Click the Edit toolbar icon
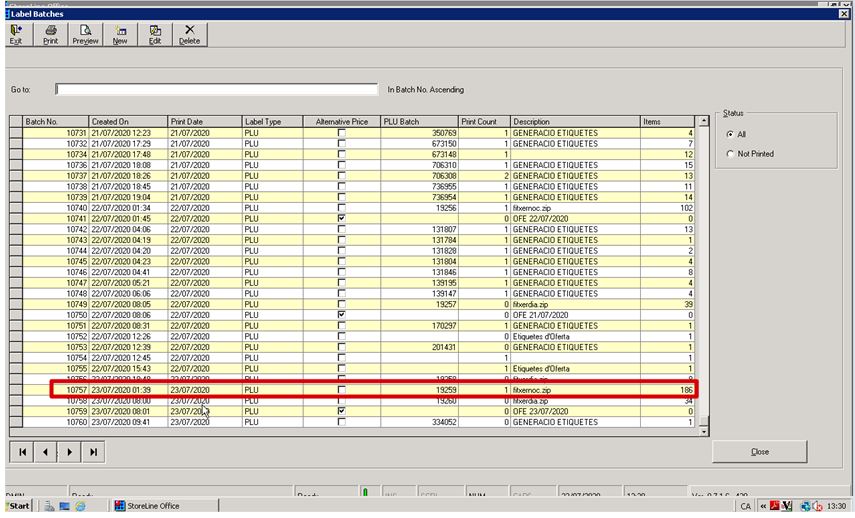Image resolution: width=855 pixels, height=518 pixels. 154,34
